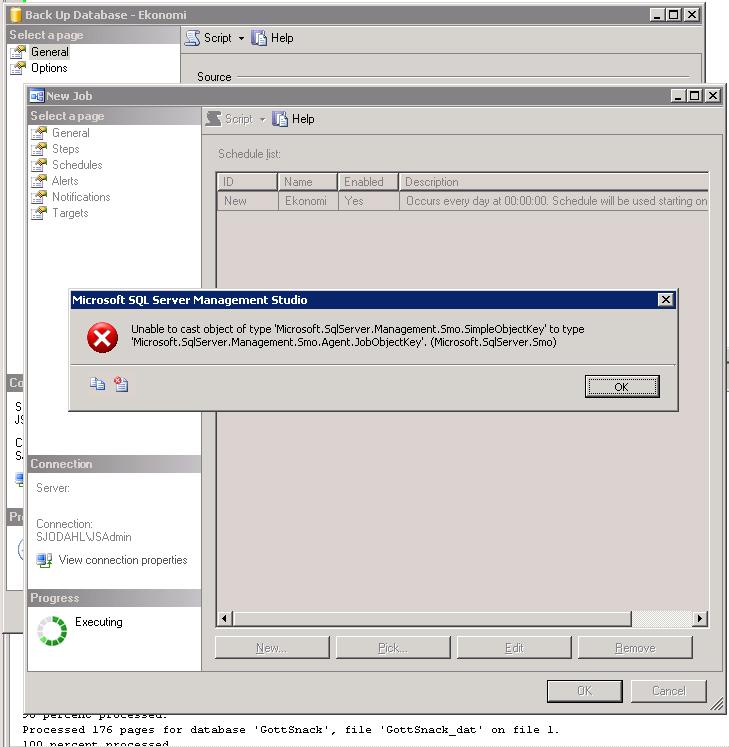Screen dimensions: 729x747
Task: Click the Remove schedule button
Action: point(635,648)
